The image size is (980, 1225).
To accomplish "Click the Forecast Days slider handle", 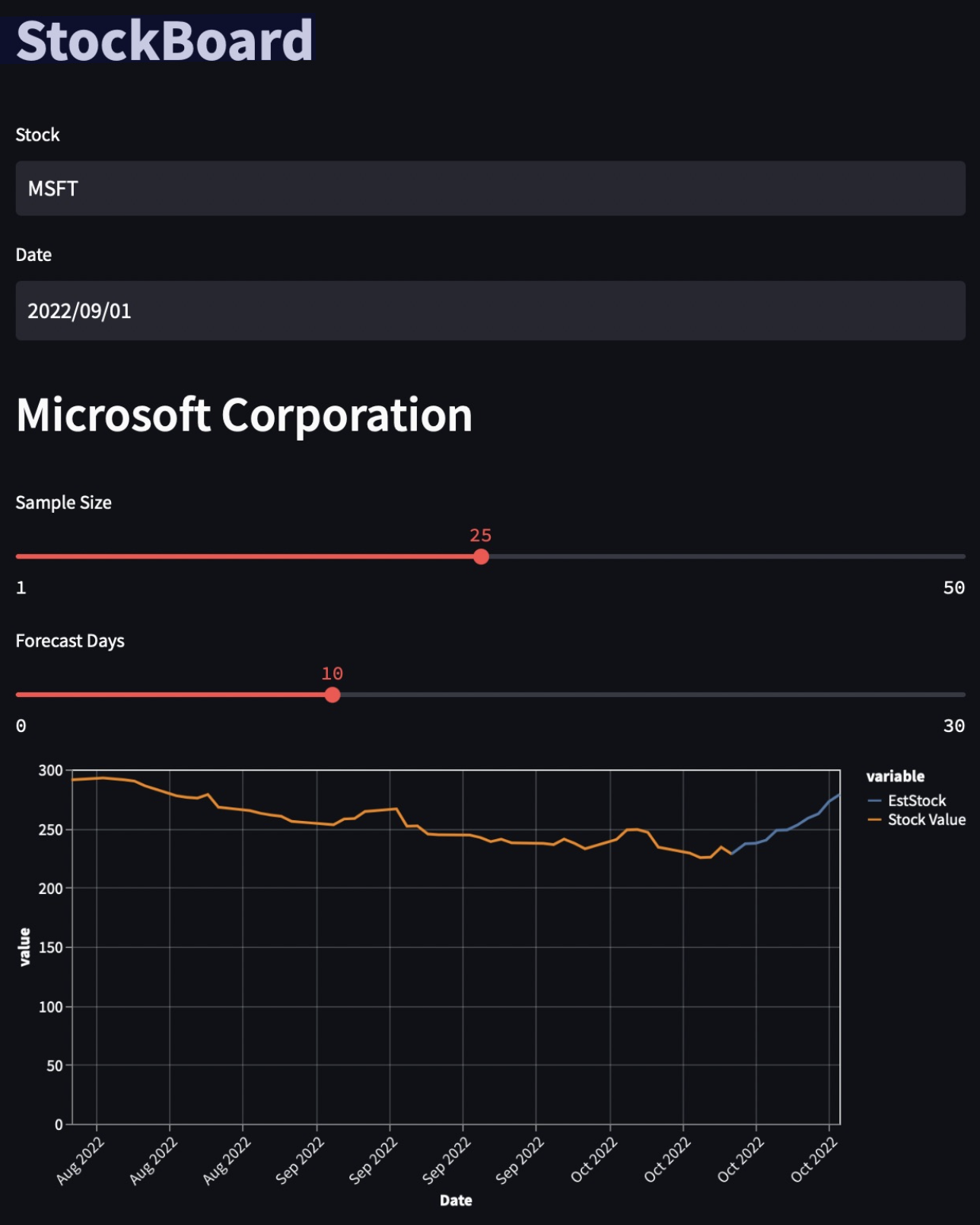I will 332,695.
